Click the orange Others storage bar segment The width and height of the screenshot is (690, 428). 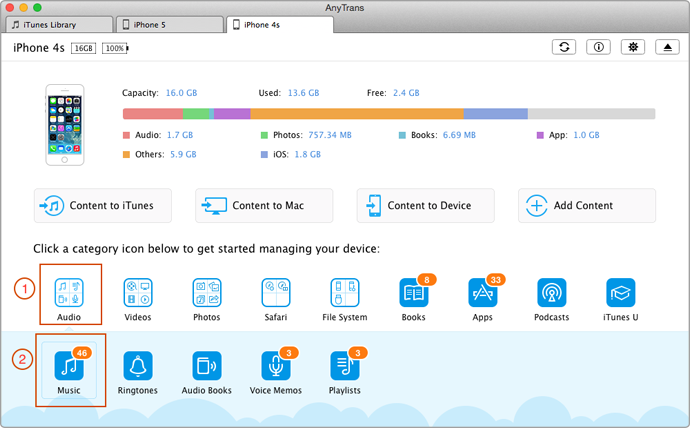357,114
